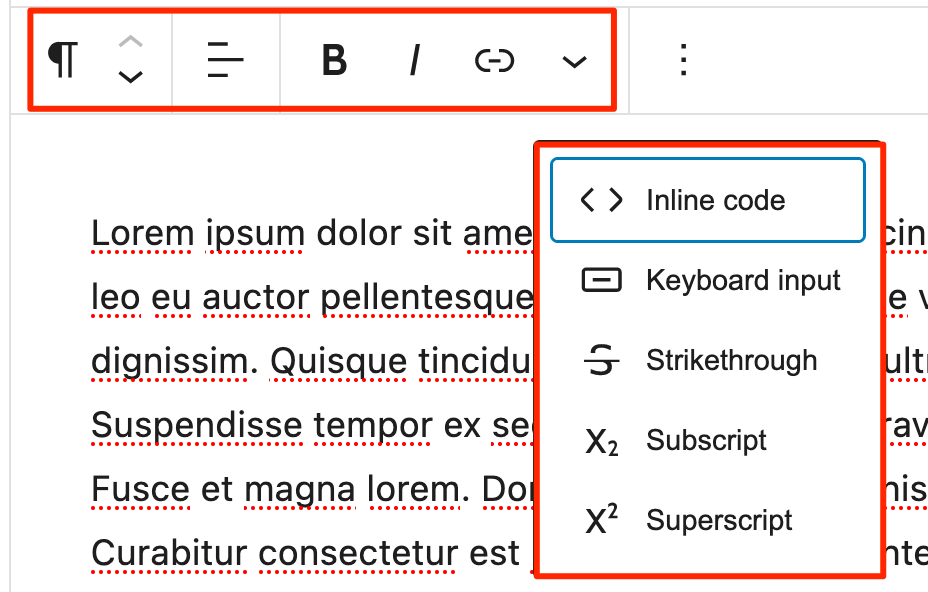
Task: Open the three-dot Options button
Action: point(682,60)
